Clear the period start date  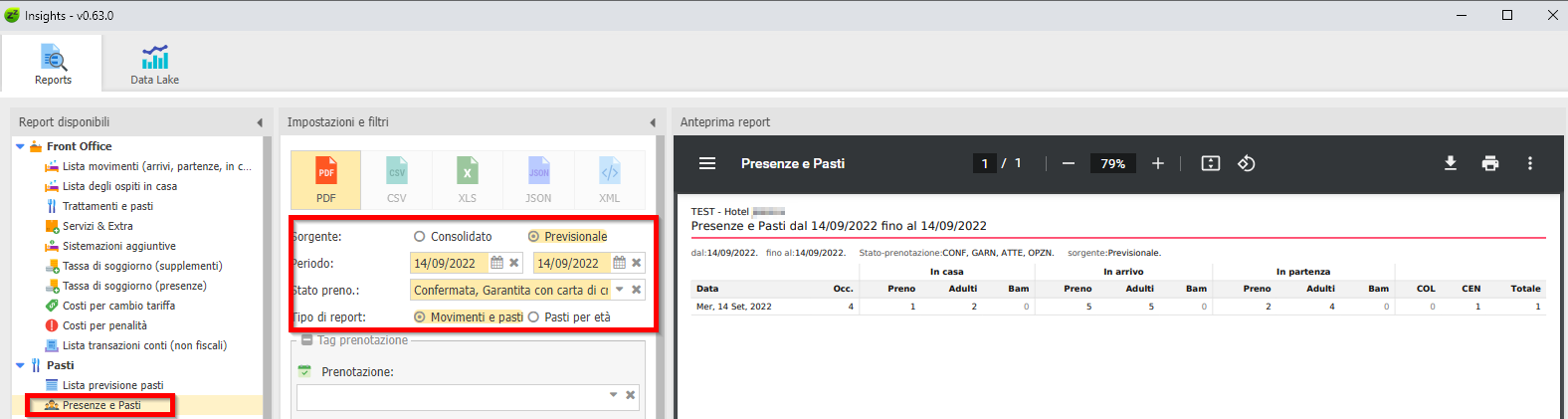coord(514,264)
